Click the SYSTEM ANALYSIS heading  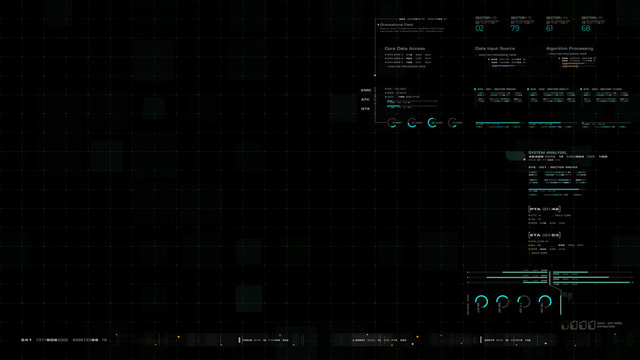pyautogui.click(x=547, y=153)
